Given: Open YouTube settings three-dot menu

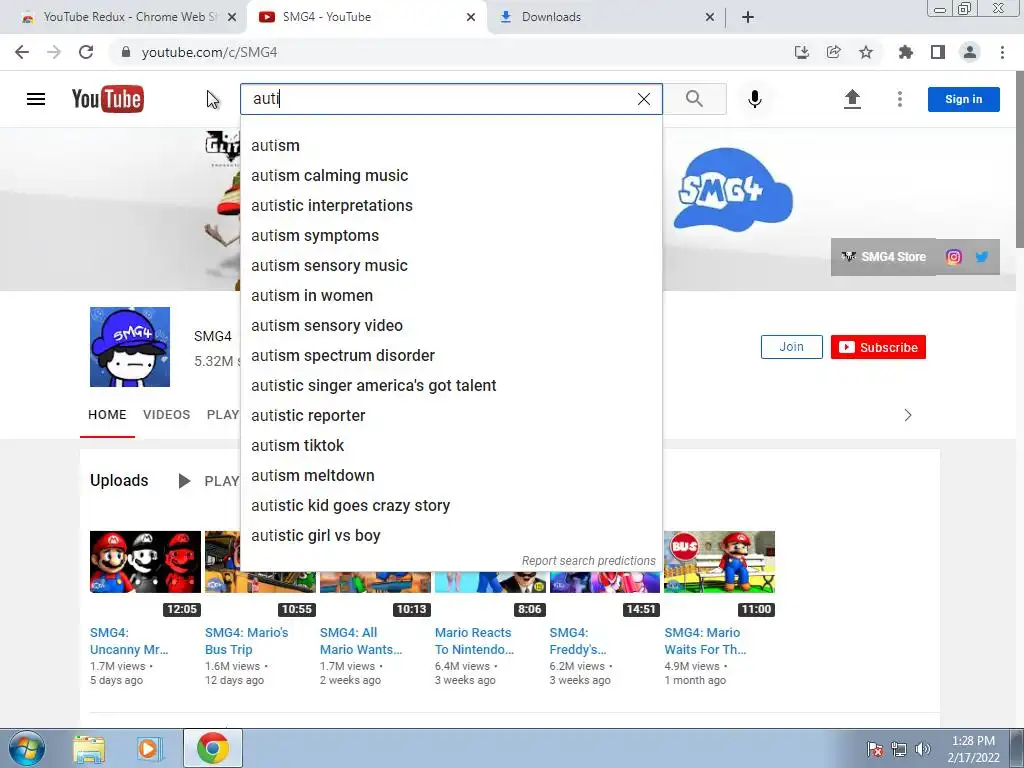Looking at the screenshot, I should pos(900,99).
